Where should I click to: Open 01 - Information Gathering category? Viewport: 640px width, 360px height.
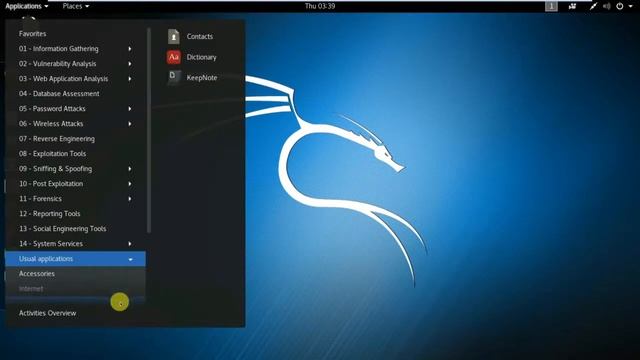coord(58,49)
